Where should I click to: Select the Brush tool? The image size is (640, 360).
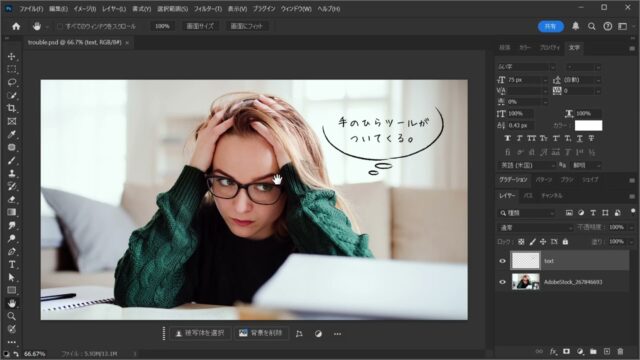(x=12, y=160)
